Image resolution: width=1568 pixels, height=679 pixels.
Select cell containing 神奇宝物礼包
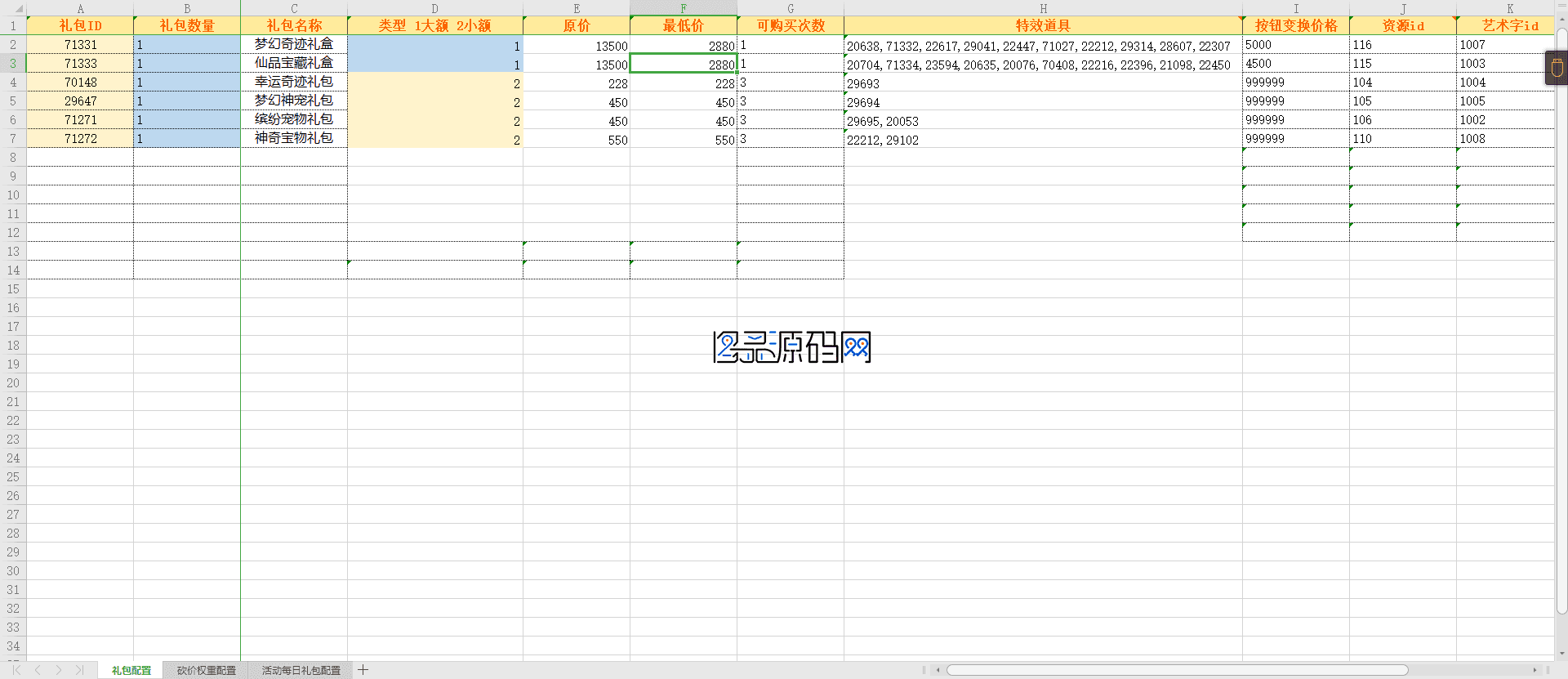(x=294, y=138)
